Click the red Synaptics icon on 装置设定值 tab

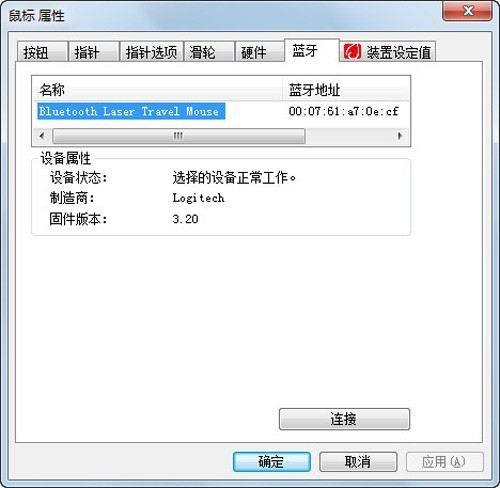pyautogui.click(x=352, y=52)
